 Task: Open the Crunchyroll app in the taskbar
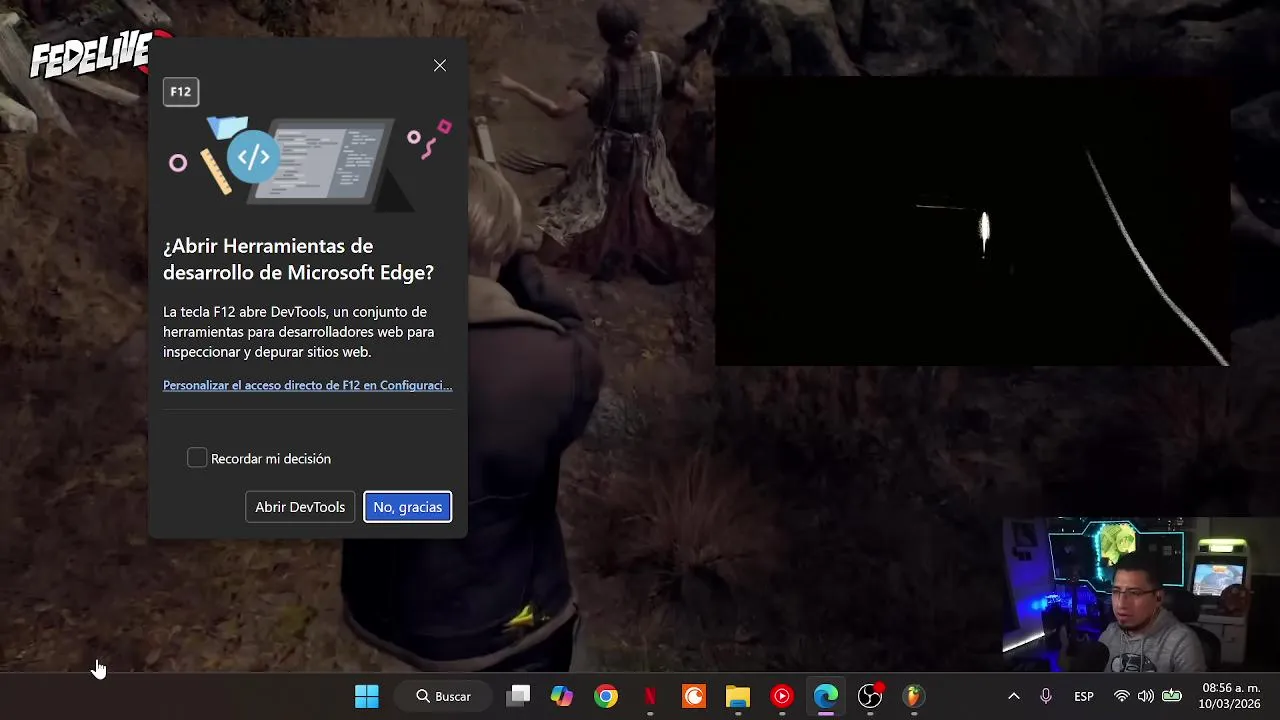point(694,696)
